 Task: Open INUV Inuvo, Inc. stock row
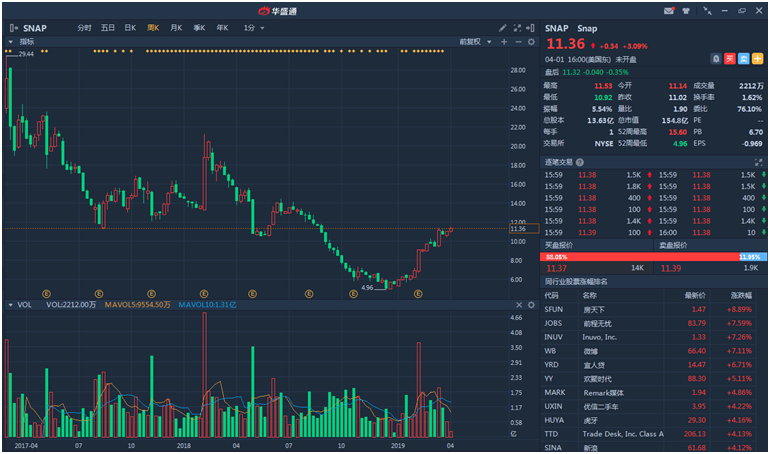pos(653,337)
